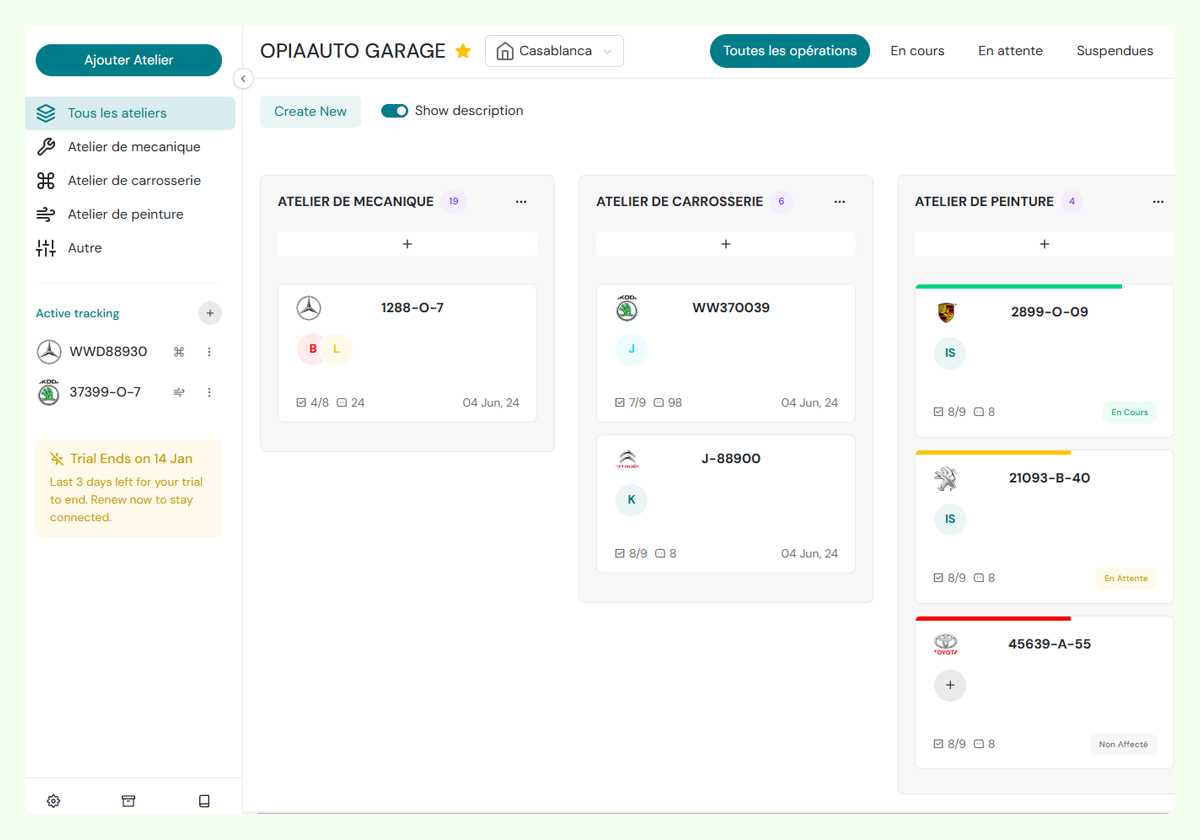1200x840 pixels.
Task: Click the Create New button
Action: (310, 111)
